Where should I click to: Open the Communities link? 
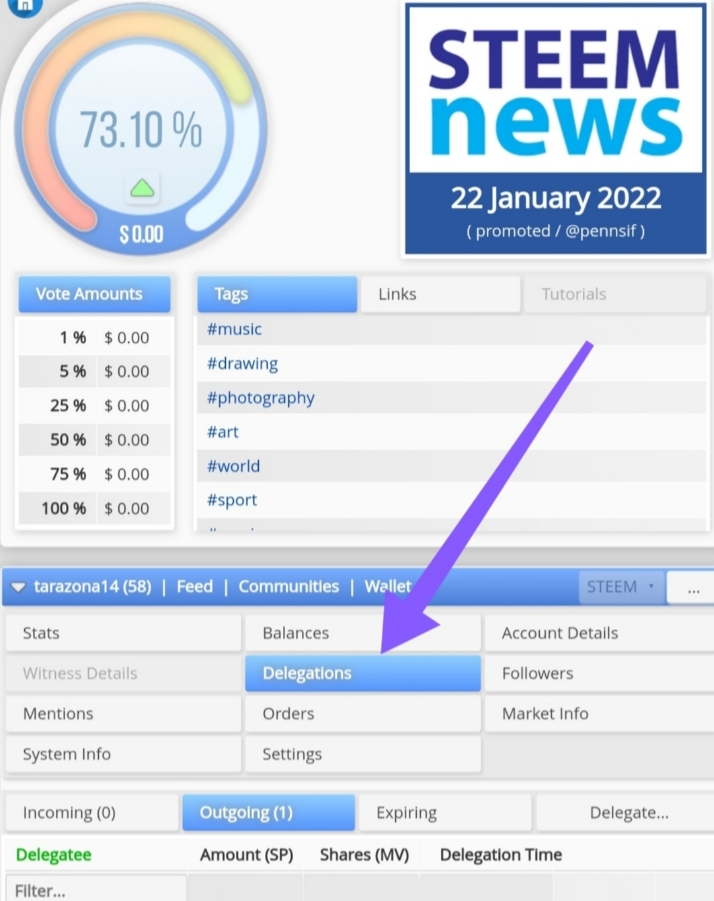(289, 587)
